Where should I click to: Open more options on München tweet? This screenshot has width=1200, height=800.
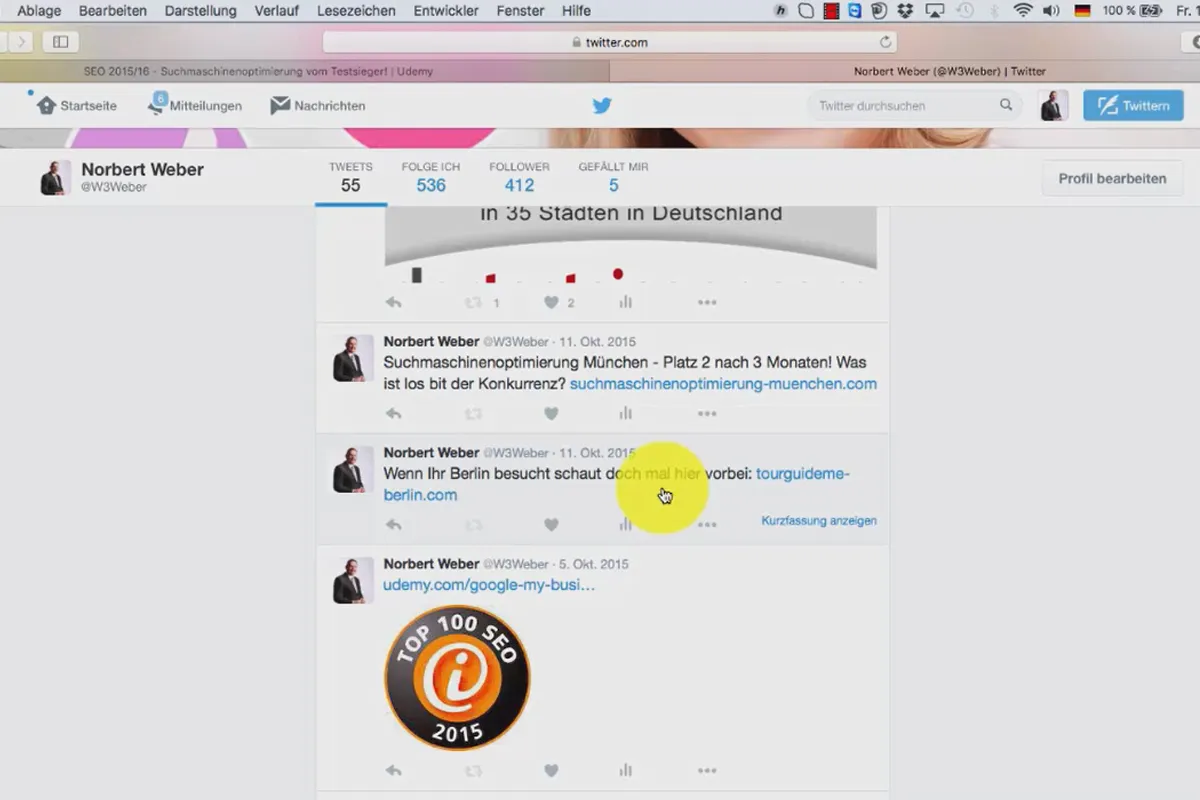[707, 413]
